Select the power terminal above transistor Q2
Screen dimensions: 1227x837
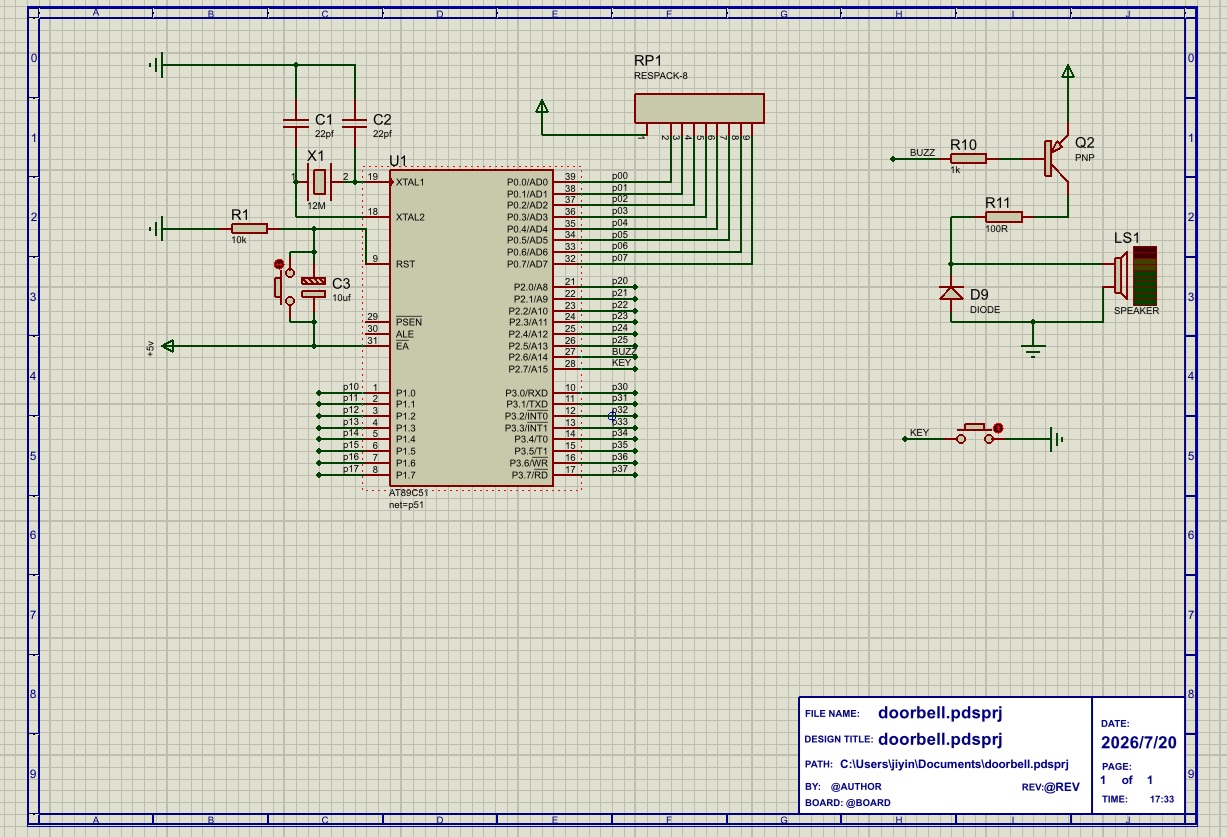pyautogui.click(x=1068, y=71)
